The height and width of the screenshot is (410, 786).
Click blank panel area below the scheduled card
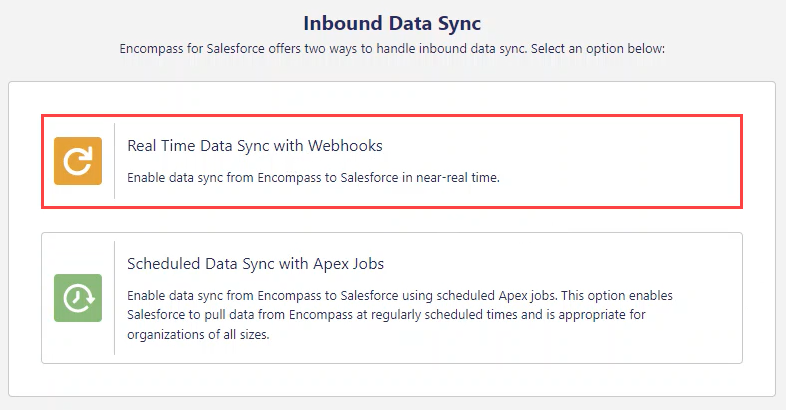392,380
